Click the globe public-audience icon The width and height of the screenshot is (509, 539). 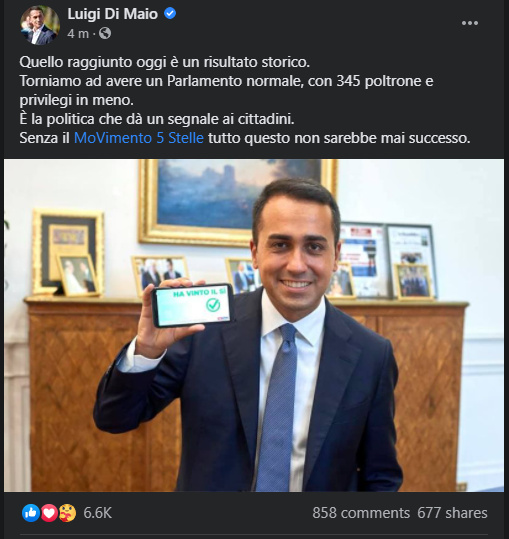[105, 33]
